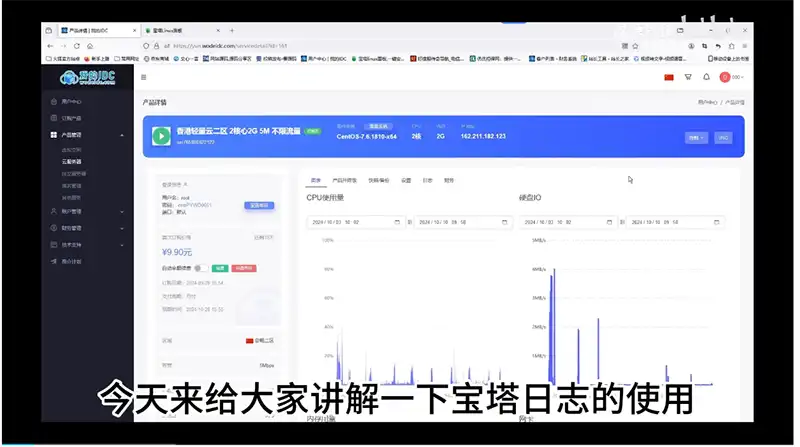This screenshot has width=800, height=447.
Task: Open the shopping cart icon in header
Action: (688, 77)
